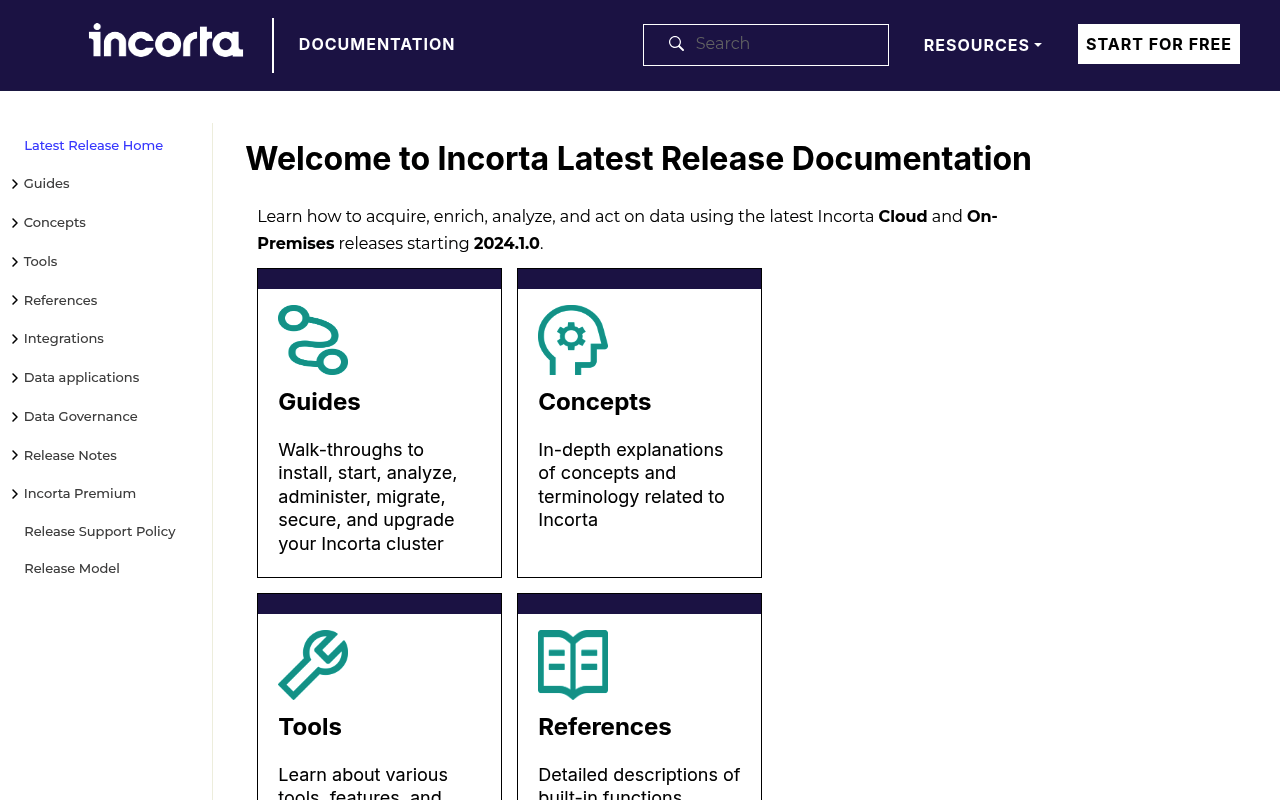Click the Concepts card description text
1280x800 pixels.
click(631, 485)
